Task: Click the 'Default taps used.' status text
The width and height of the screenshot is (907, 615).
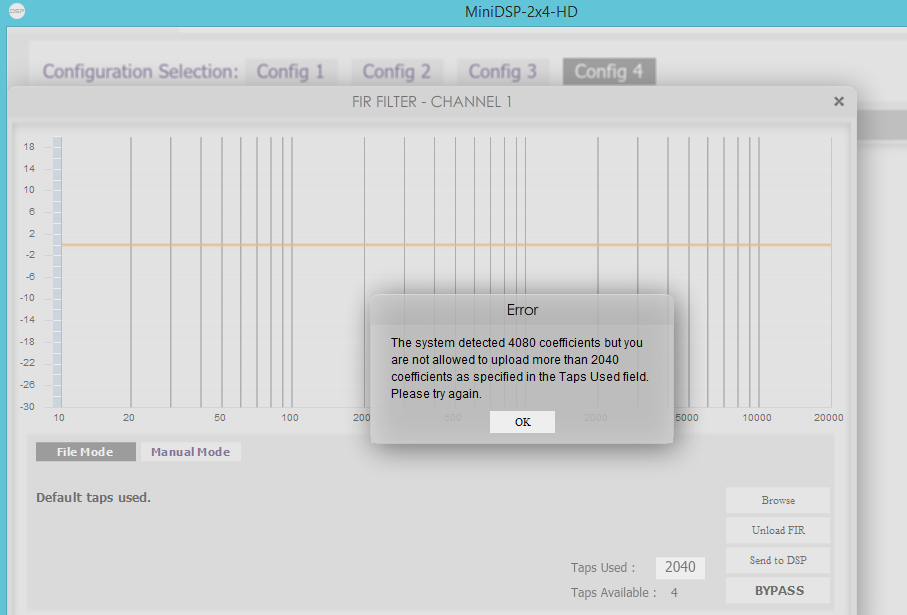Action: (x=93, y=498)
